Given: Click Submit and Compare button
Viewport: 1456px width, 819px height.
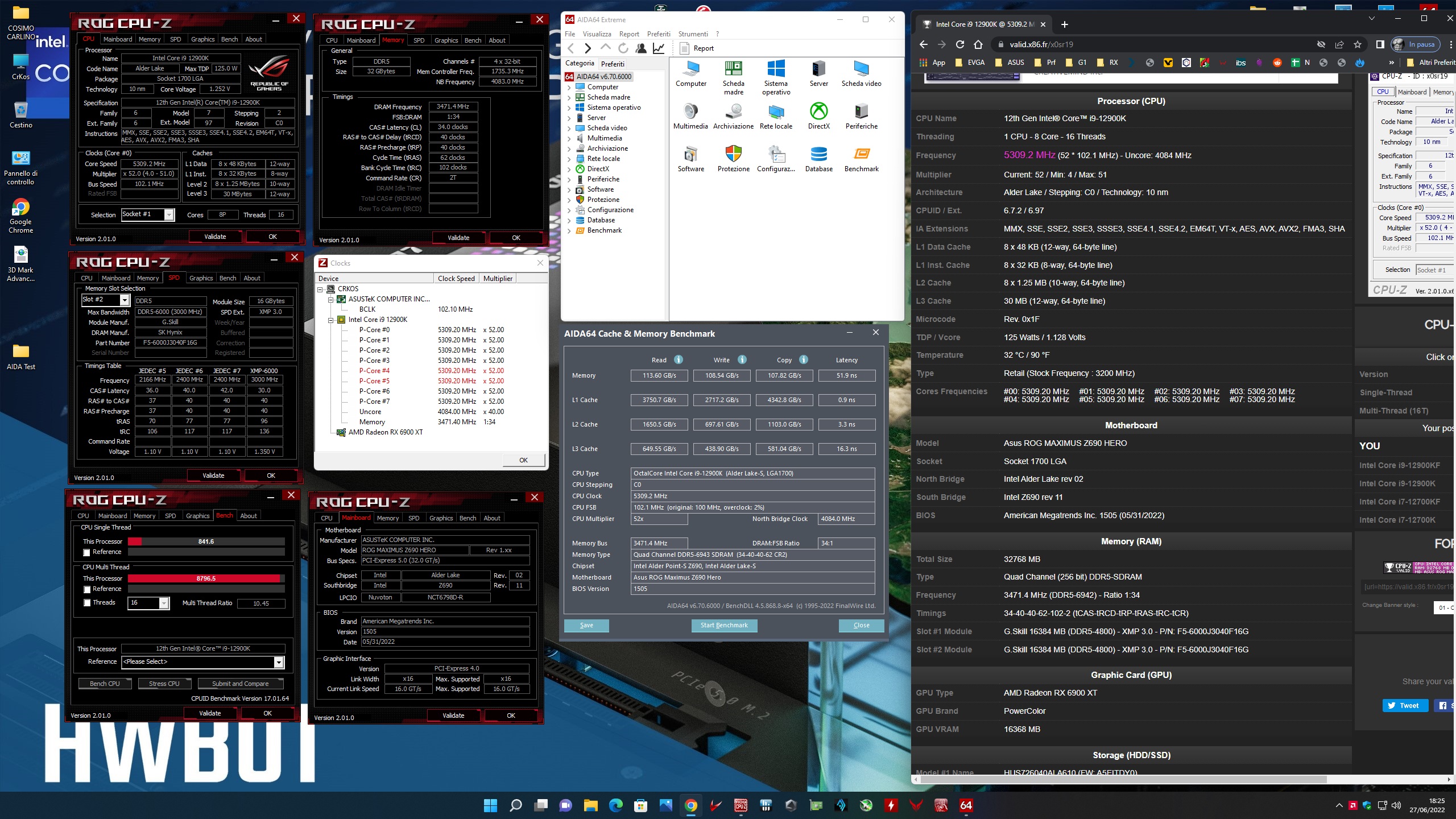Looking at the screenshot, I should [240, 684].
